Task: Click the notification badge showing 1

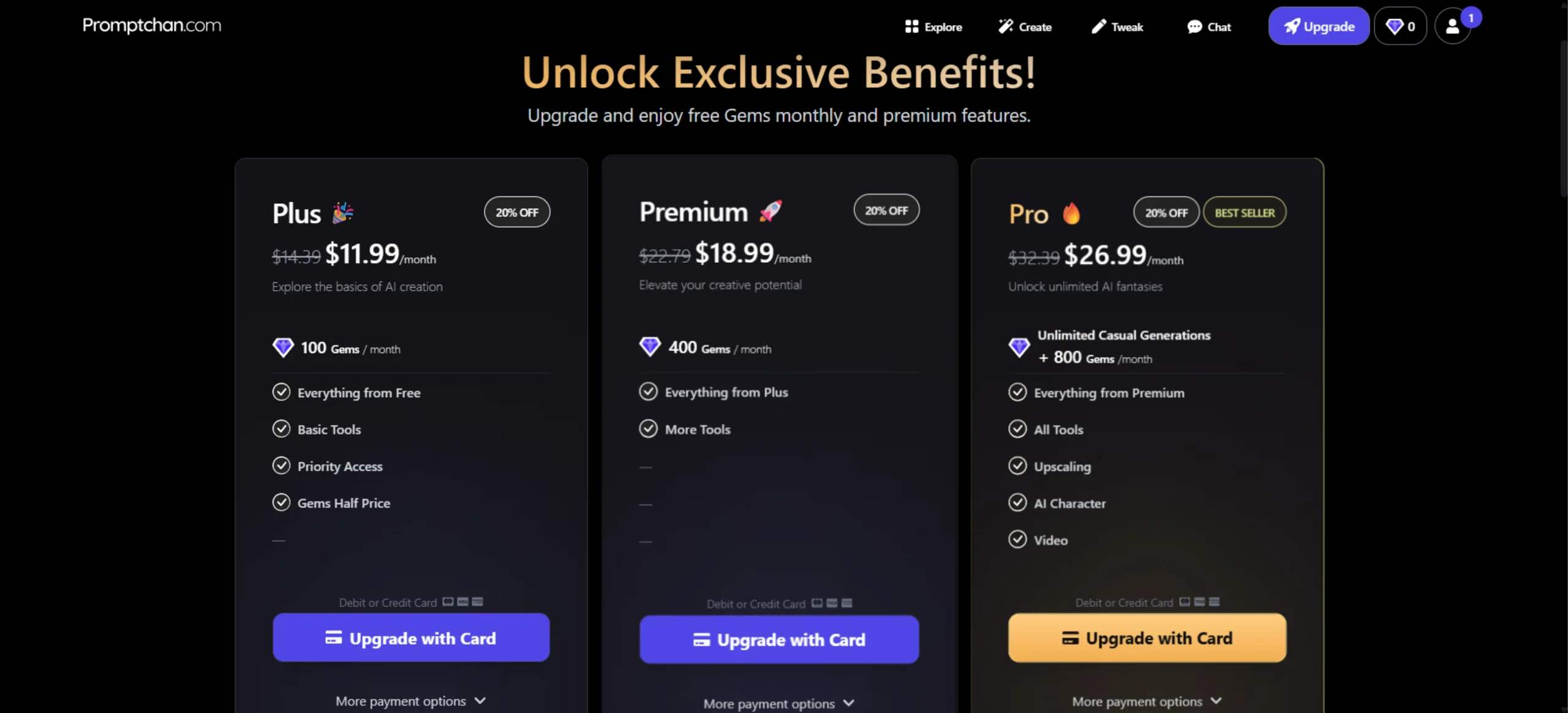Action: point(1471,18)
